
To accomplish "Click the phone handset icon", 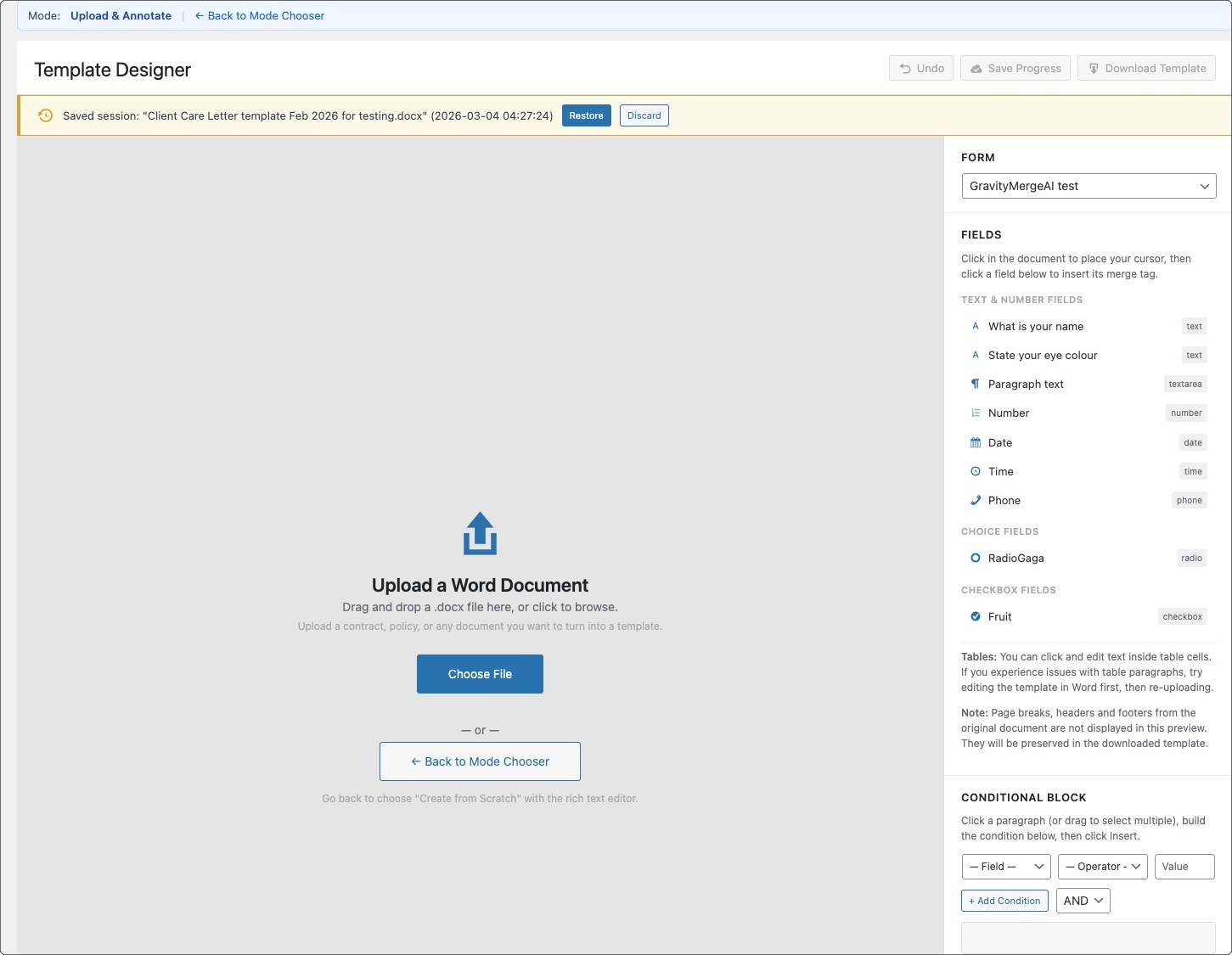I will coord(976,500).
